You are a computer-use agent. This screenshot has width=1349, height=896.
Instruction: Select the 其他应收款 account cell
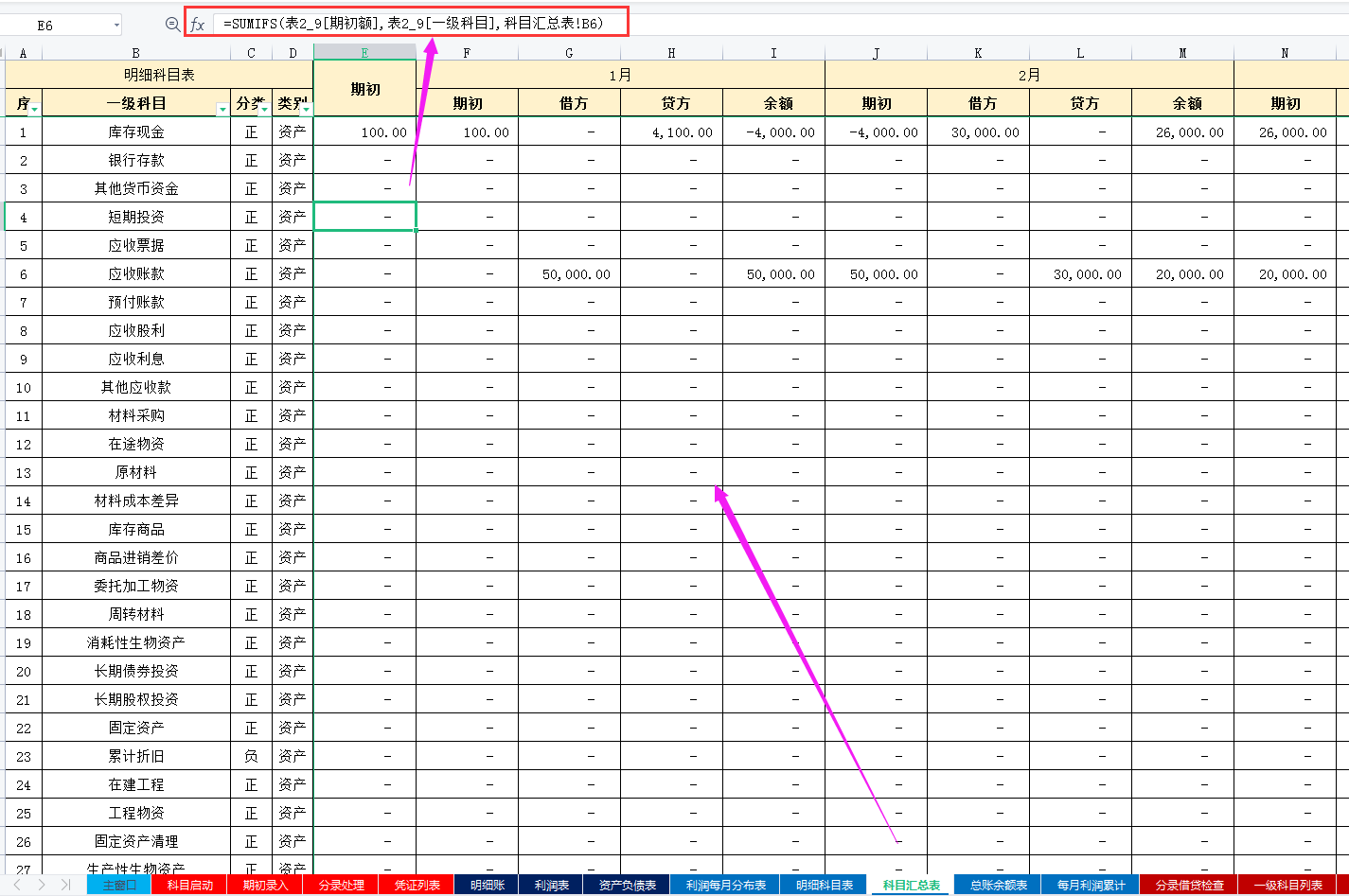136,387
